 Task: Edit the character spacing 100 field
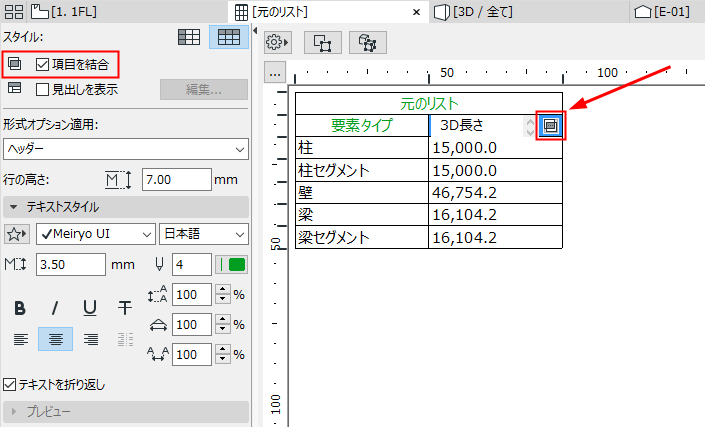tap(192, 355)
